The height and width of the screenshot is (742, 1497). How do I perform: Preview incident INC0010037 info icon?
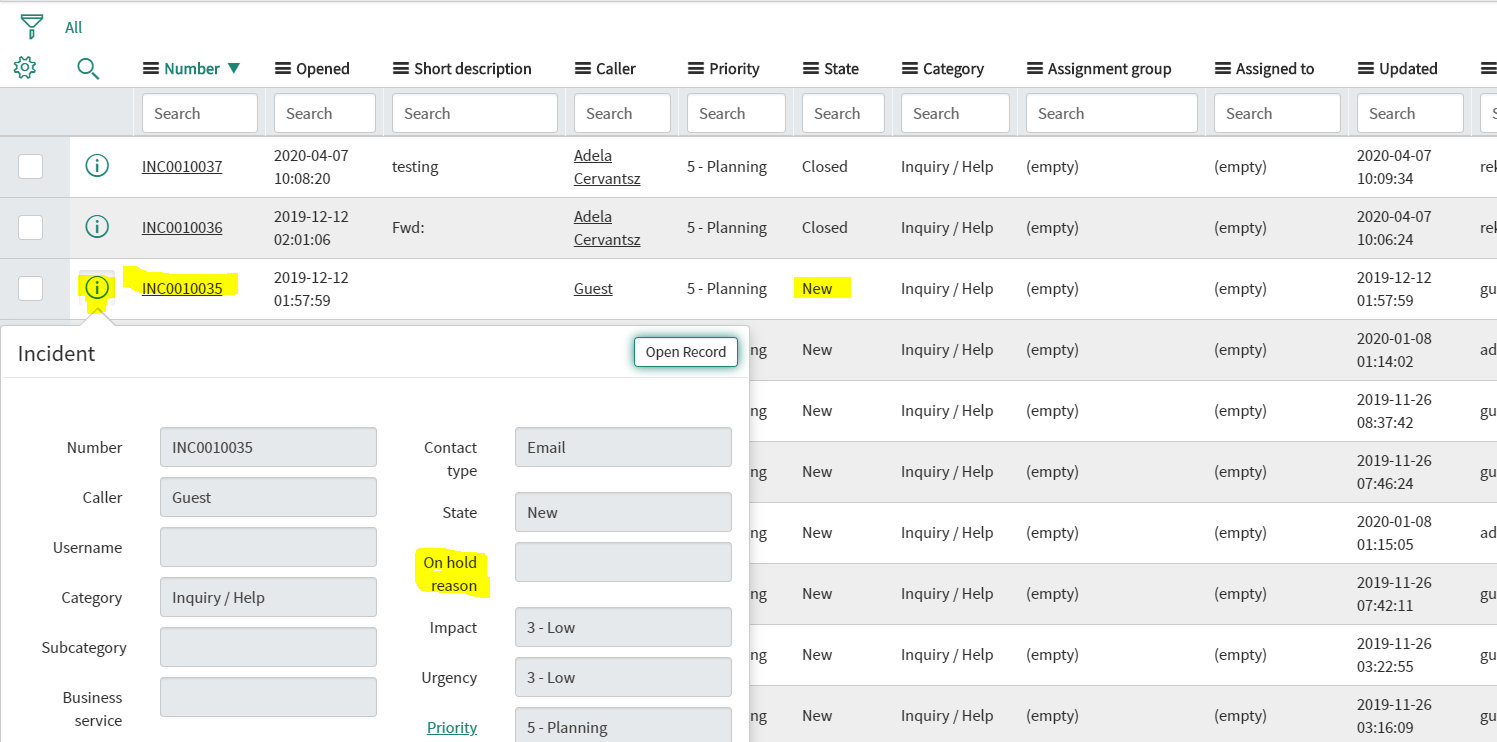pyautogui.click(x=96, y=166)
